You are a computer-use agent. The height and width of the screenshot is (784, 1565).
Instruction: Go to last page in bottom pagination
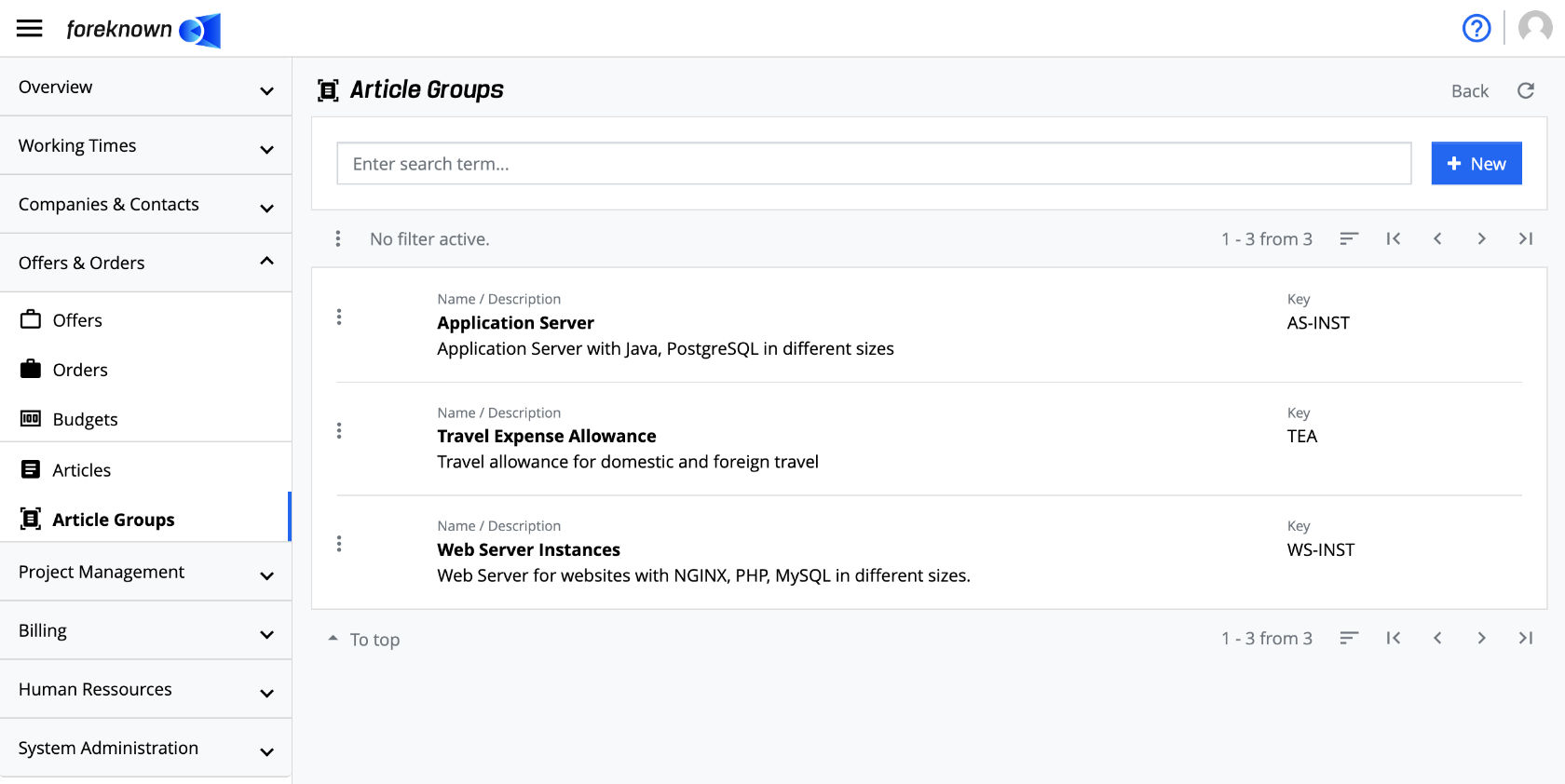click(1525, 638)
